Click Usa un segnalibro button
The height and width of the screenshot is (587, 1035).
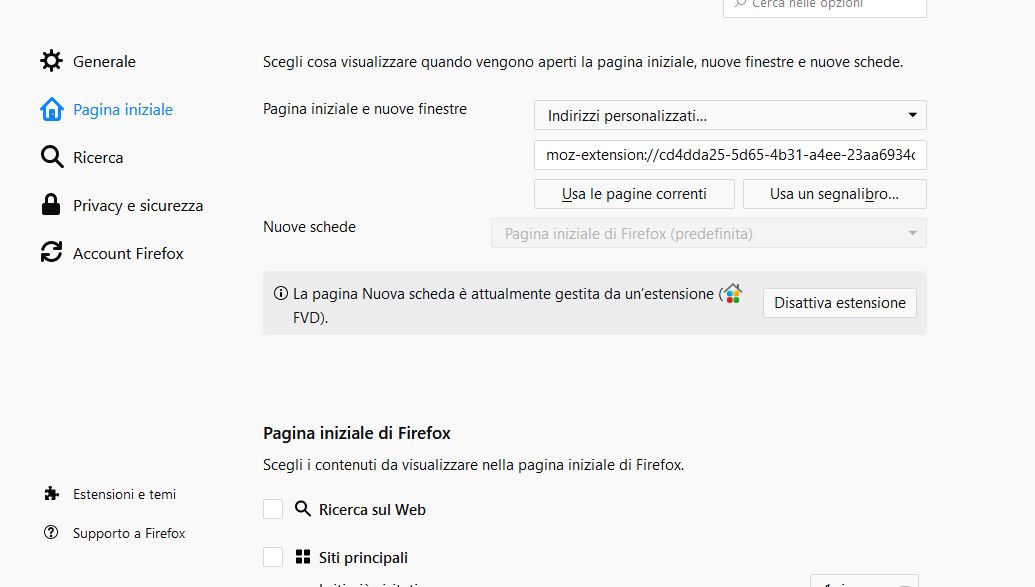point(834,194)
